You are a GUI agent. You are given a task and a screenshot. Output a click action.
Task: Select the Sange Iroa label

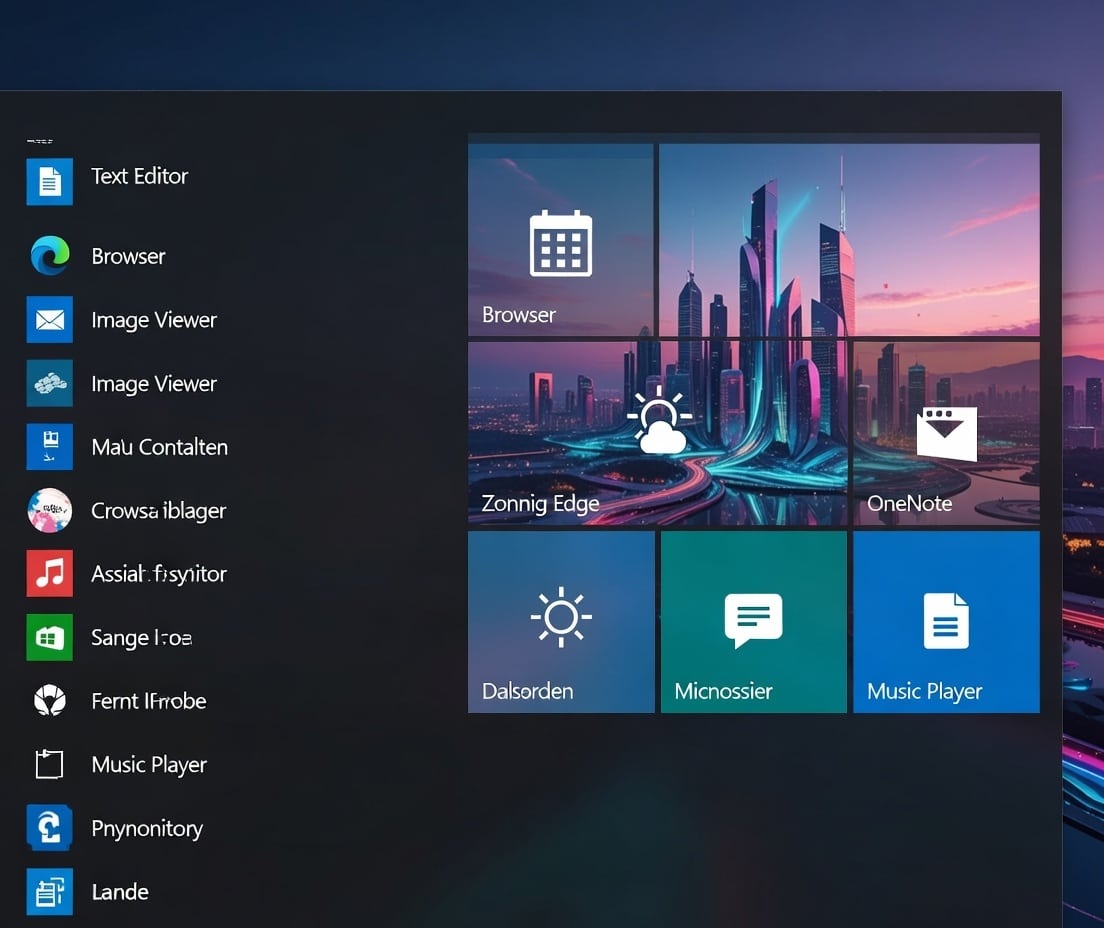[x=141, y=638]
